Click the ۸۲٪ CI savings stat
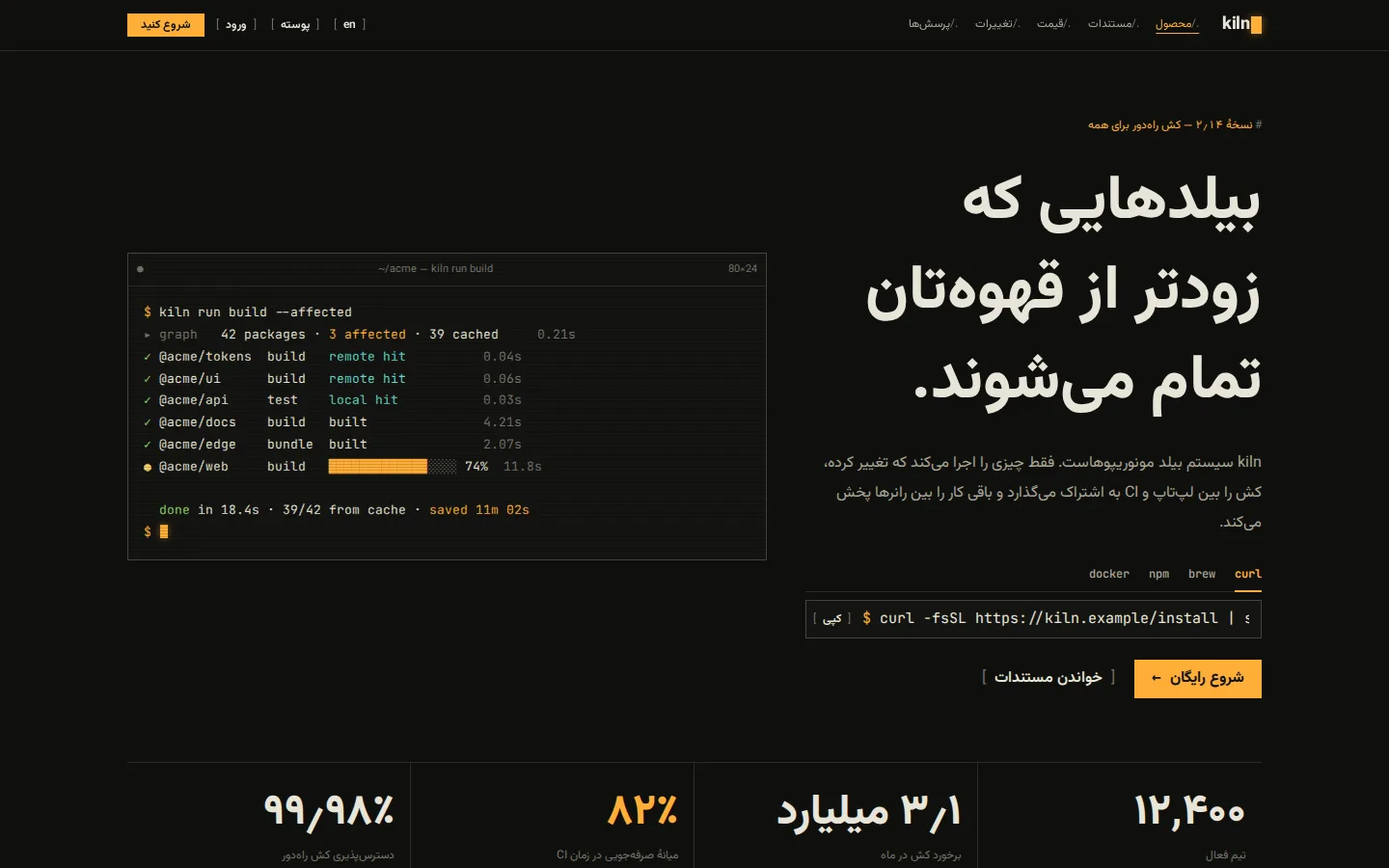The height and width of the screenshot is (868, 1389). coord(642,810)
